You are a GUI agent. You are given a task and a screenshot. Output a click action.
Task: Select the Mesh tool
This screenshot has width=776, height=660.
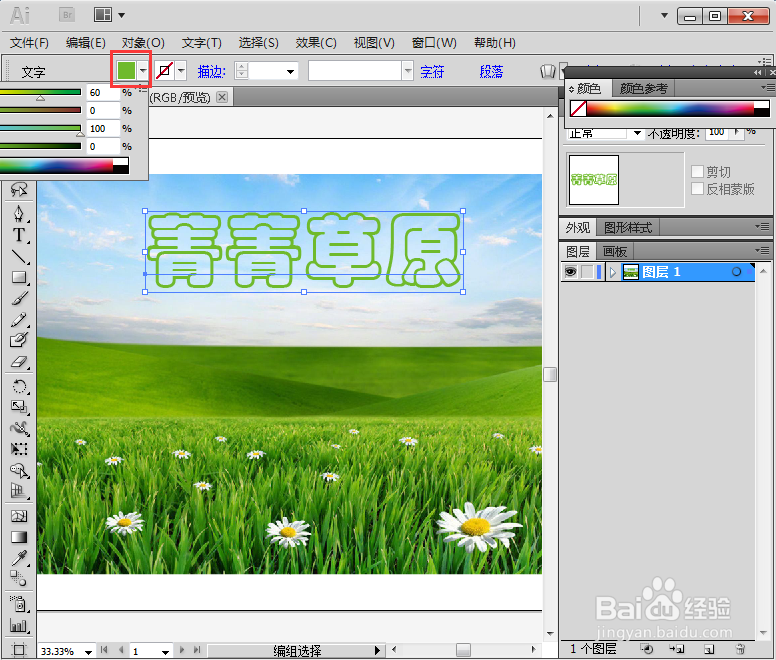[x=19, y=516]
